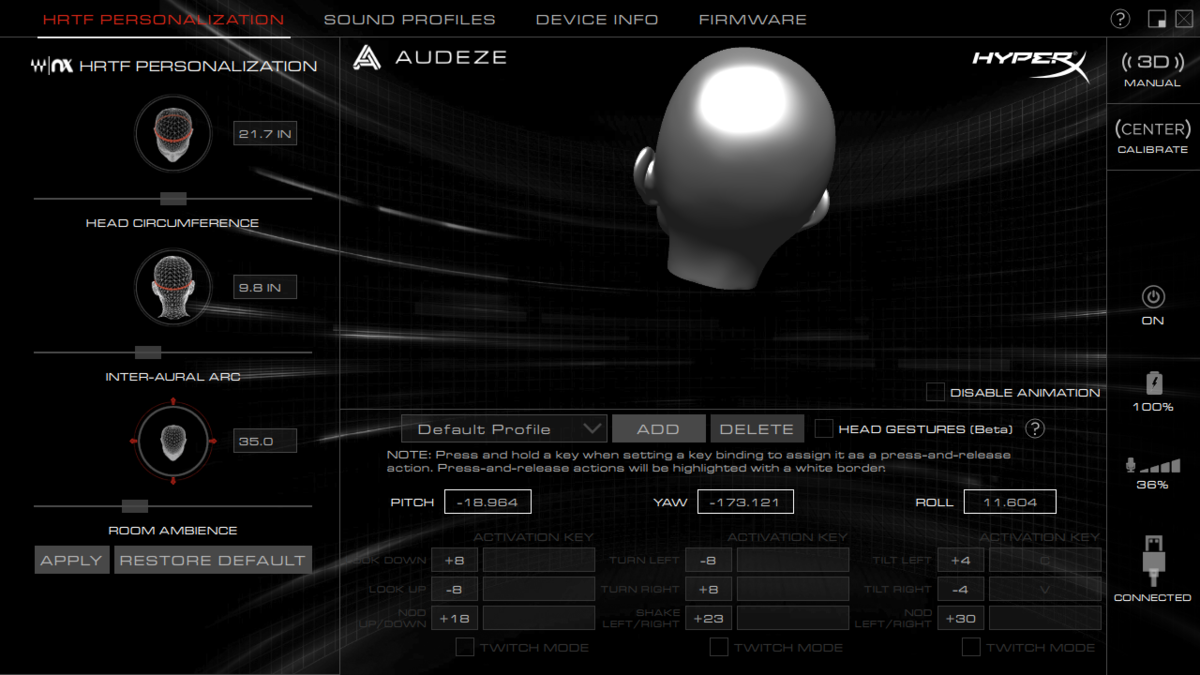Click the Pitch value field
Viewport: 1200px width, 675px height.
click(x=488, y=502)
